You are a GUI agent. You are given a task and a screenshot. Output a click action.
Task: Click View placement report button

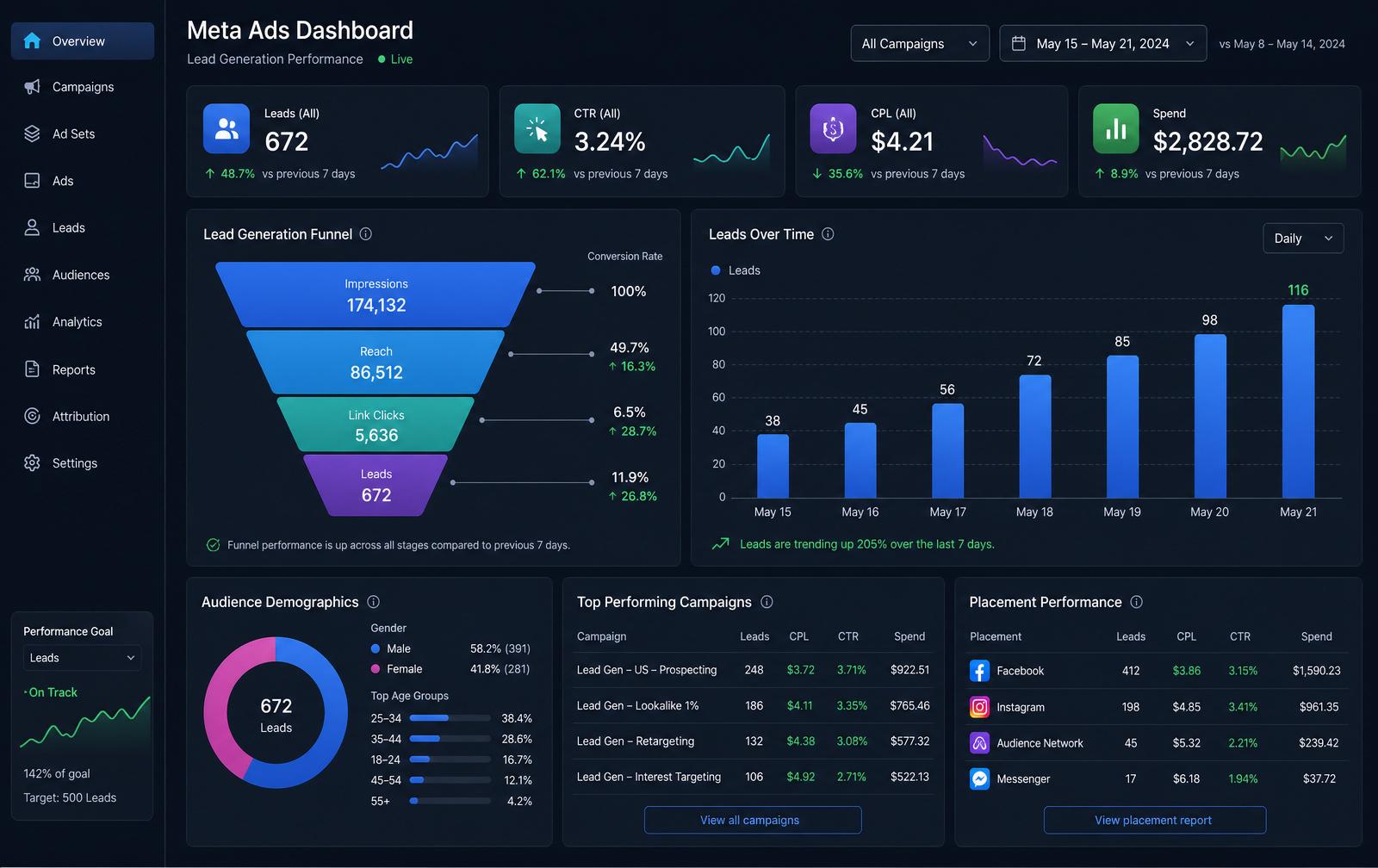pyautogui.click(x=1154, y=820)
